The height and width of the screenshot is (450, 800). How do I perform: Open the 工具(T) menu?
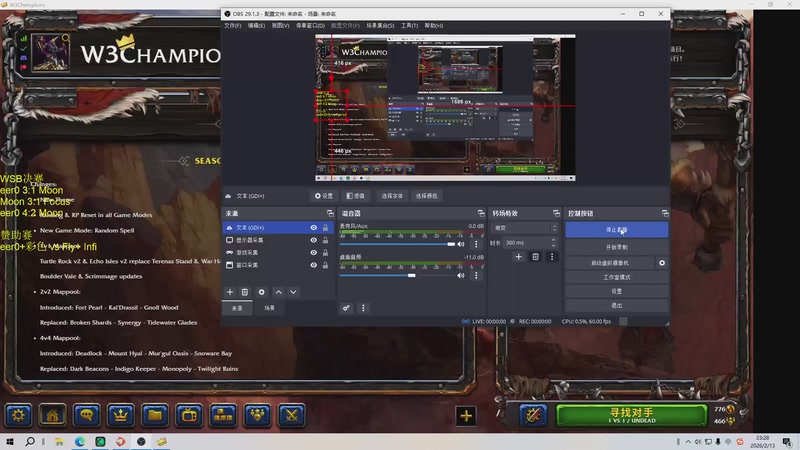[x=409, y=26]
